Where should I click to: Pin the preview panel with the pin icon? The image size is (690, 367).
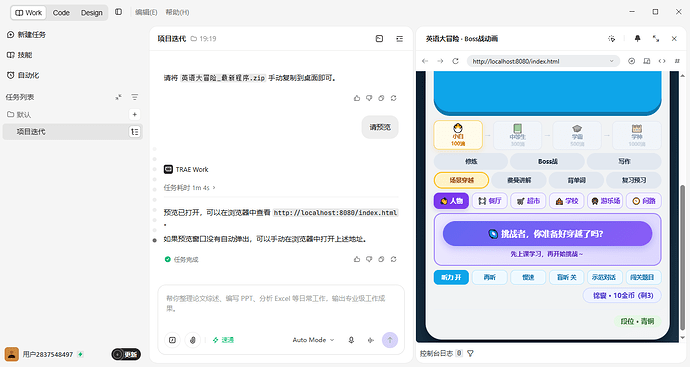(637, 39)
